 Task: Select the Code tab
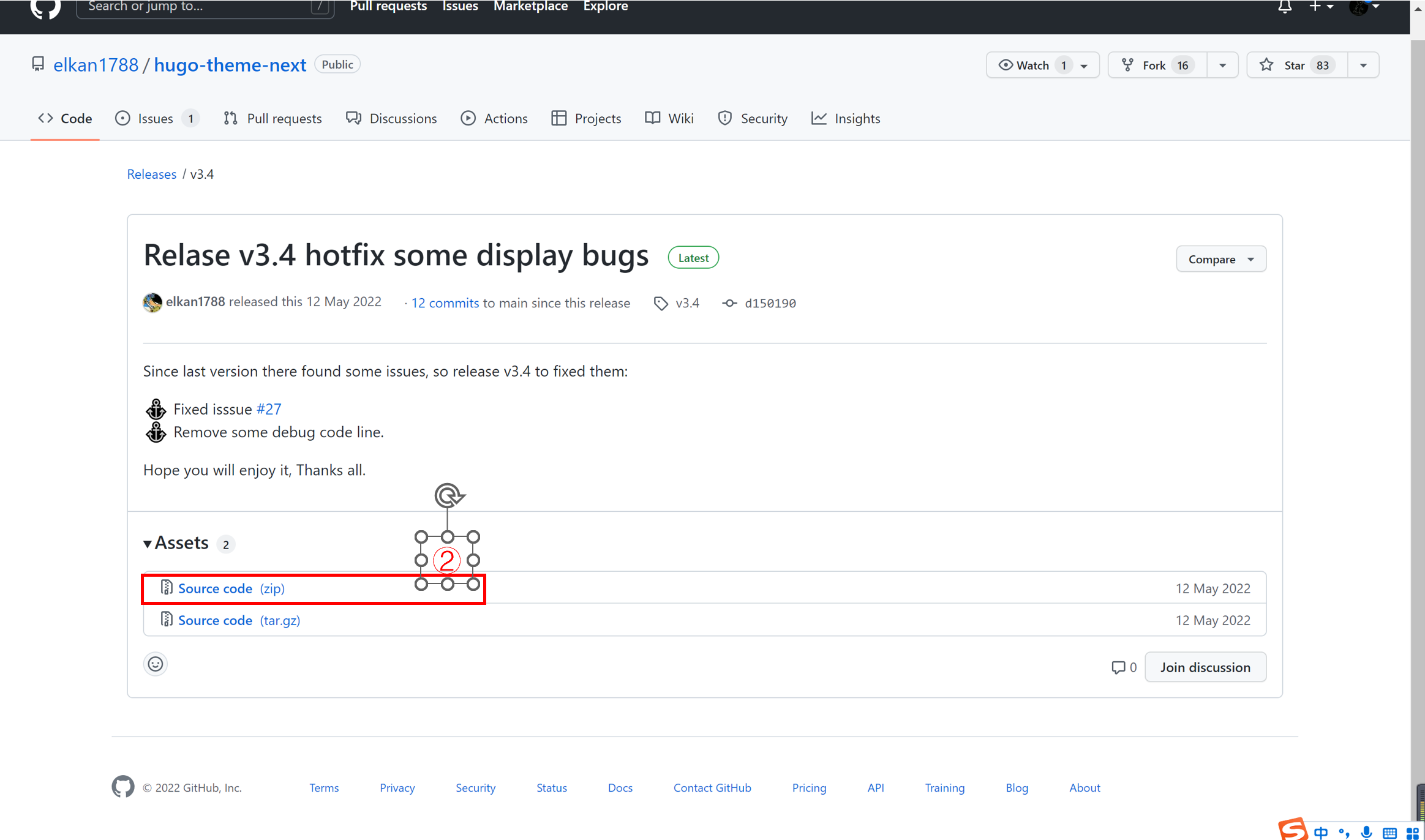tap(76, 118)
